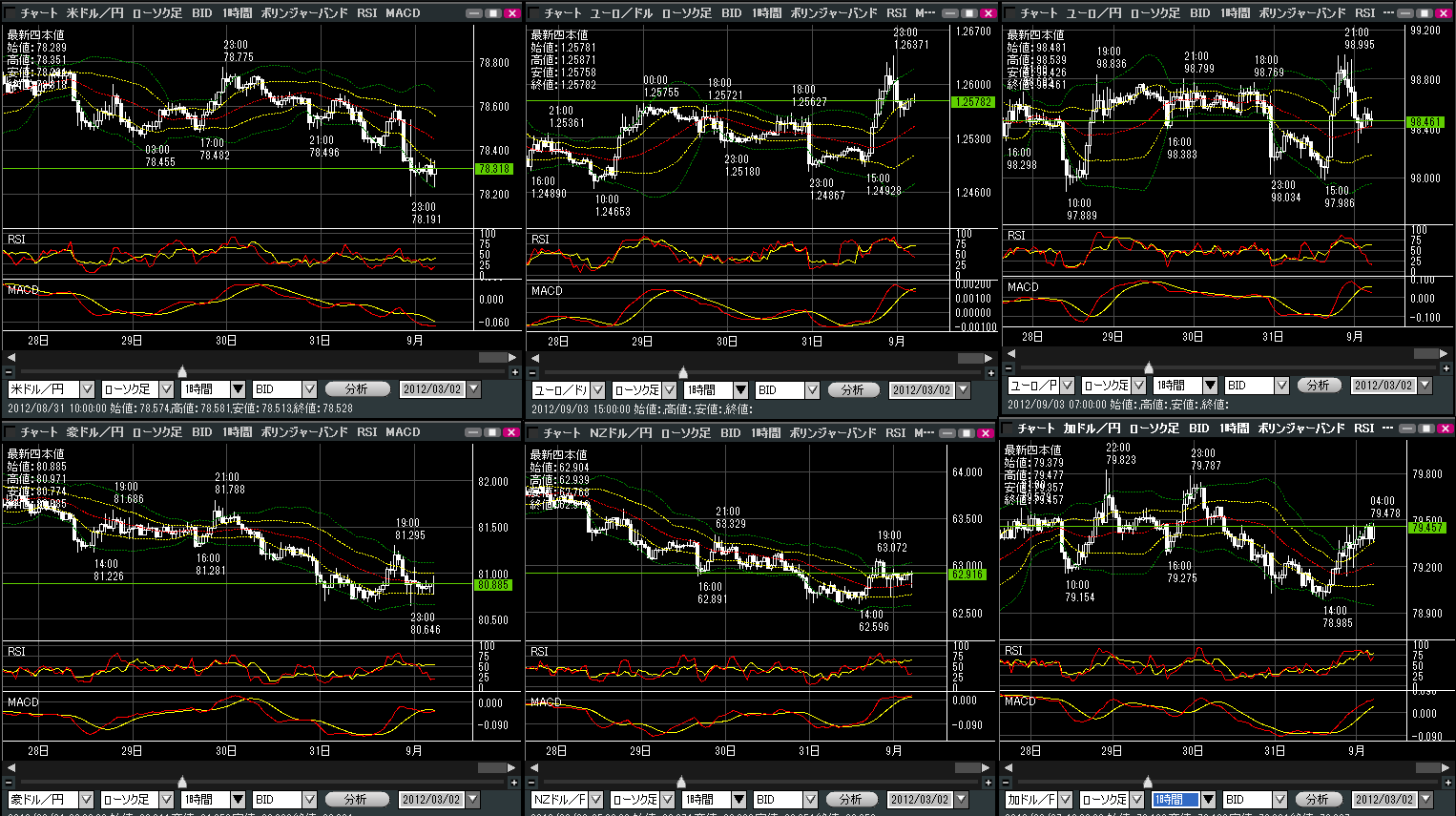Screen dimensions: 1456x816
Task: Click the 分析 button under ユーロ/円 chart
Action: tap(1319, 386)
